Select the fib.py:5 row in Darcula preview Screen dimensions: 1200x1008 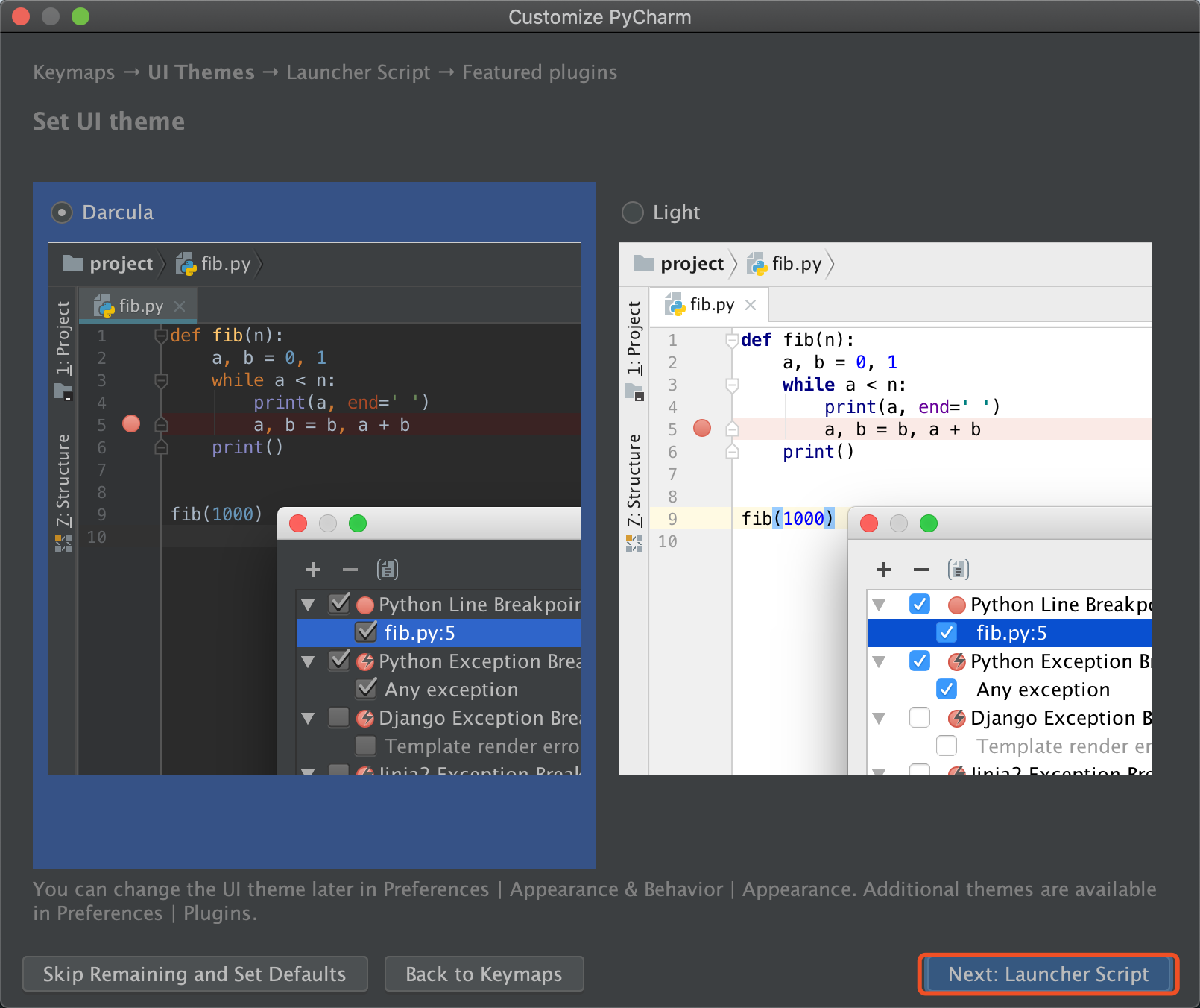[439, 633]
